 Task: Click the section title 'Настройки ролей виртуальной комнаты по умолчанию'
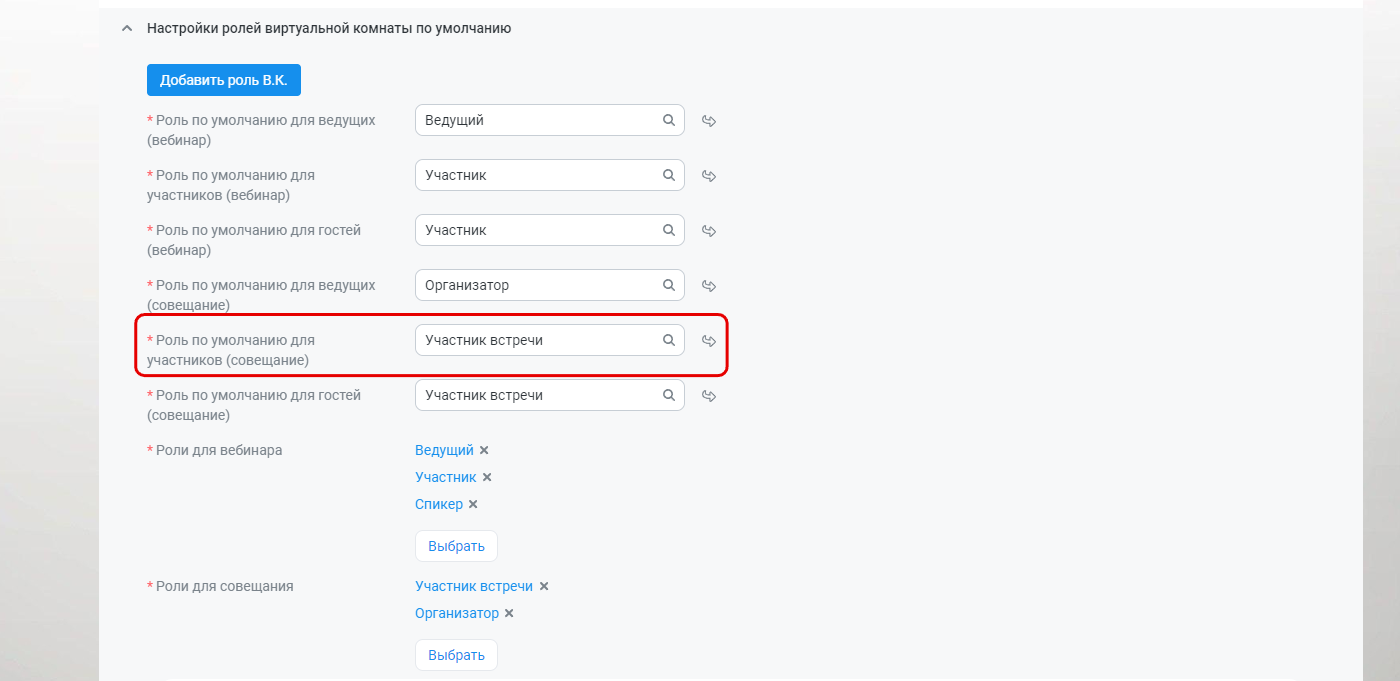[329, 29]
